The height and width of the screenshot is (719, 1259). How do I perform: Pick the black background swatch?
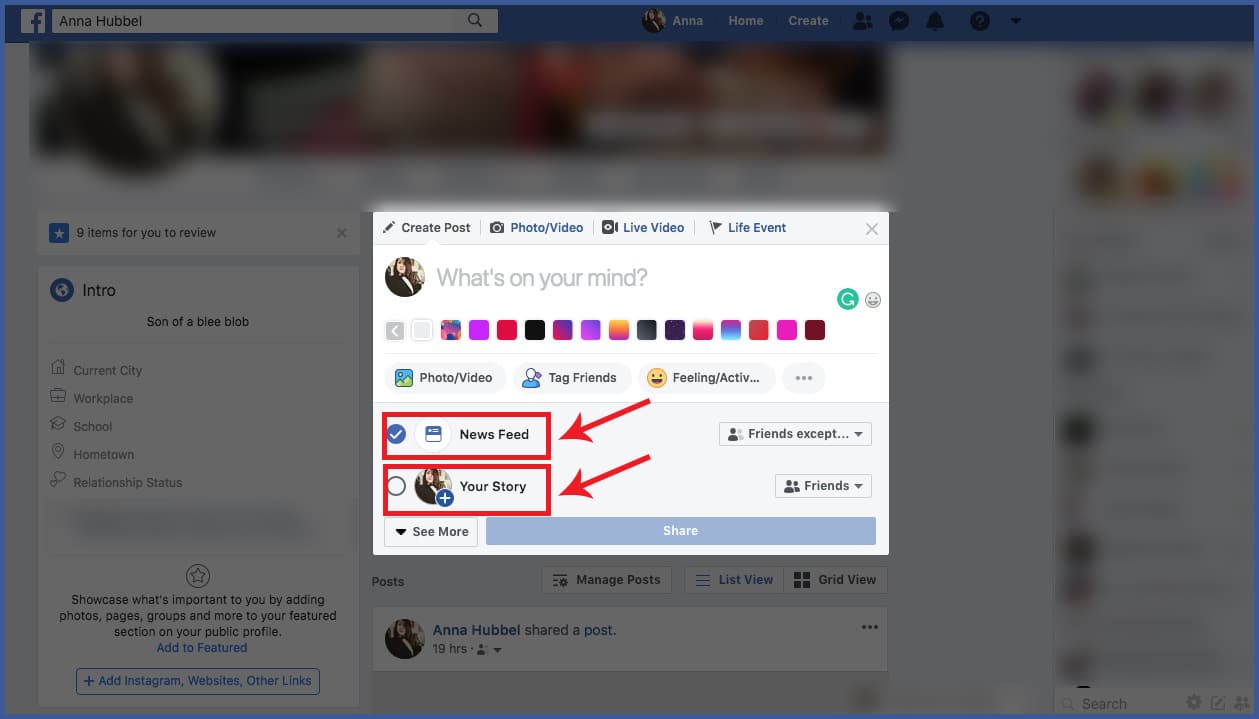pyautogui.click(x=535, y=330)
